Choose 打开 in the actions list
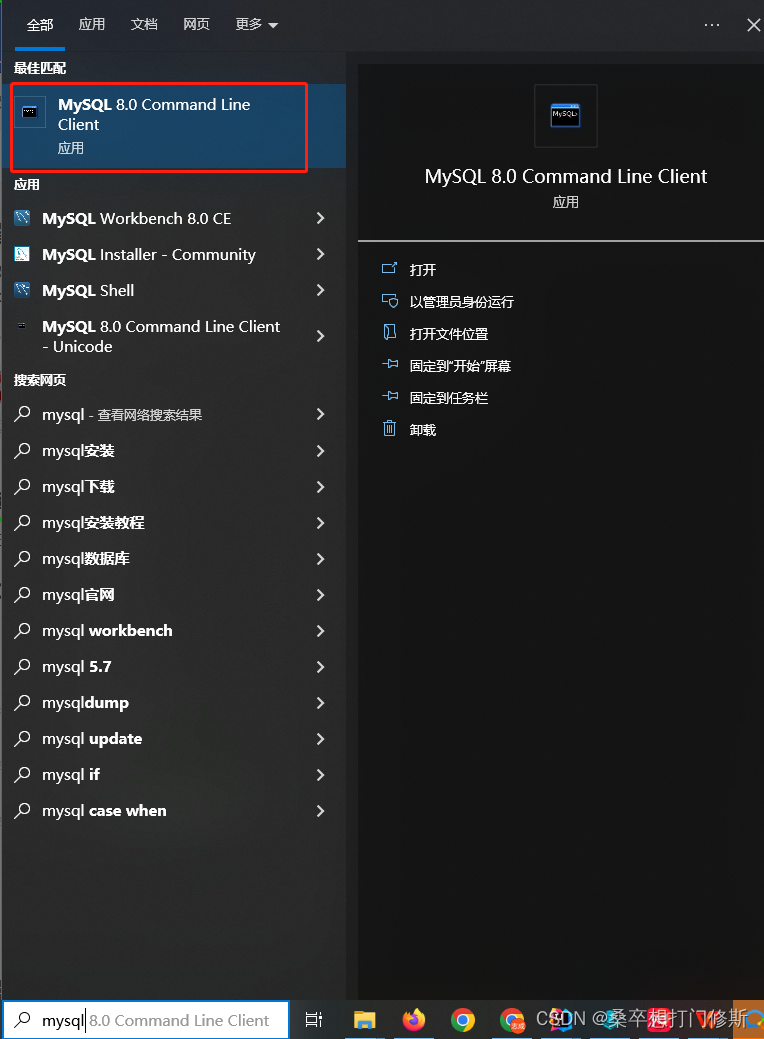The width and height of the screenshot is (764, 1039). pyautogui.click(x=423, y=270)
